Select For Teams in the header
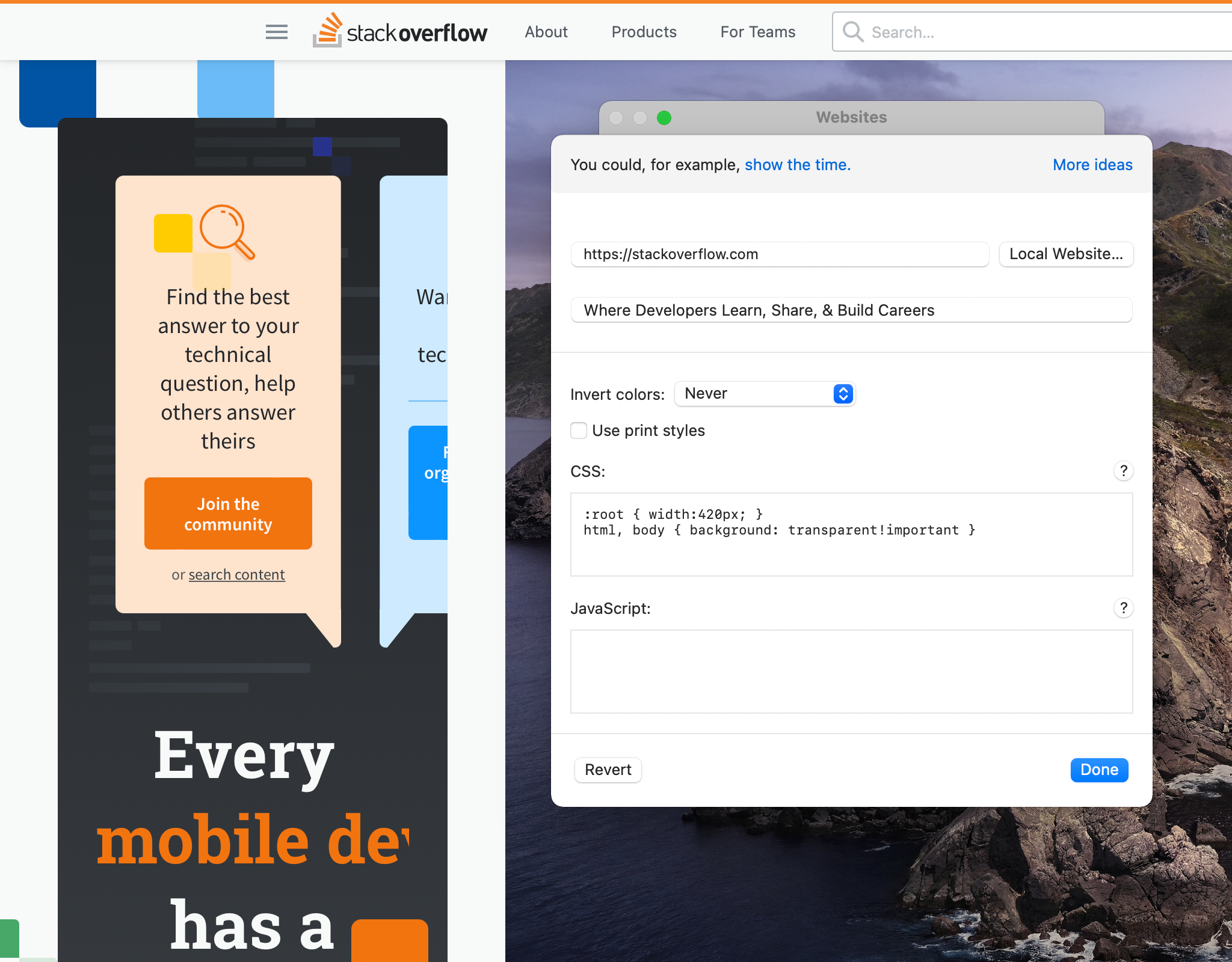This screenshot has height=962, width=1232. pyautogui.click(x=757, y=32)
